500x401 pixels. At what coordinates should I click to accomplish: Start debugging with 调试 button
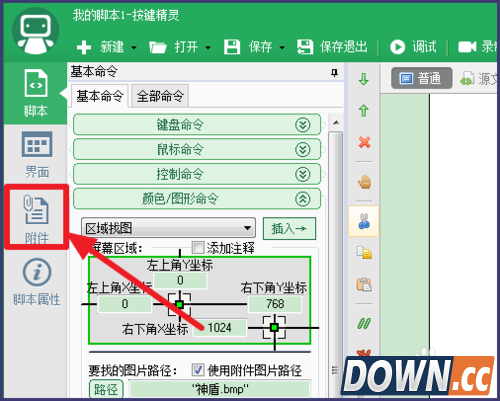tap(413, 47)
